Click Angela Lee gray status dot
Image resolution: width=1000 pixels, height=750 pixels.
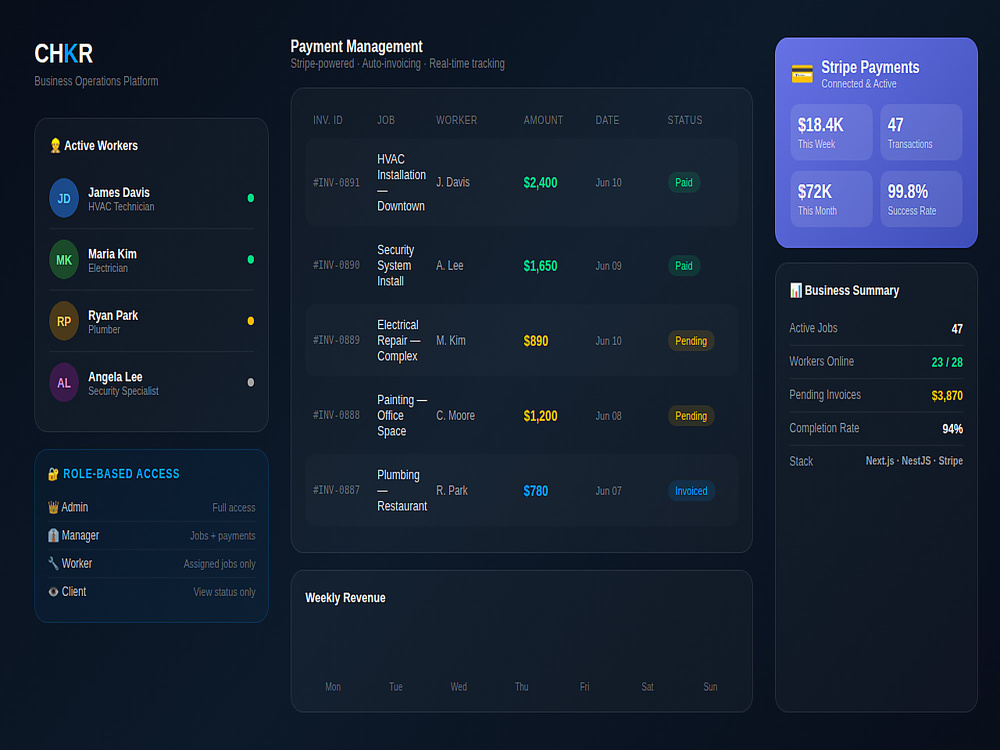[251, 383]
